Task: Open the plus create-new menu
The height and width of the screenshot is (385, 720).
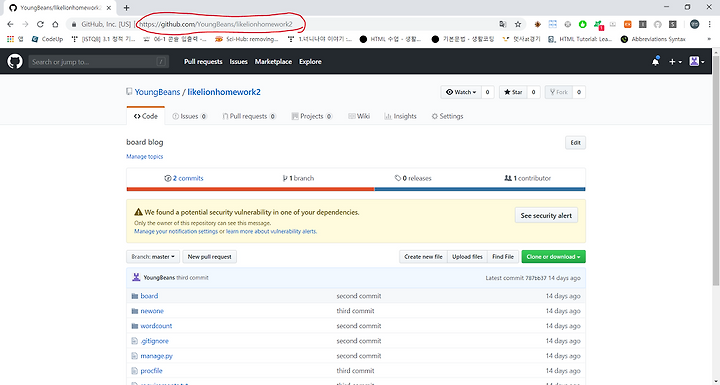Action: click(x=675, y=62)
